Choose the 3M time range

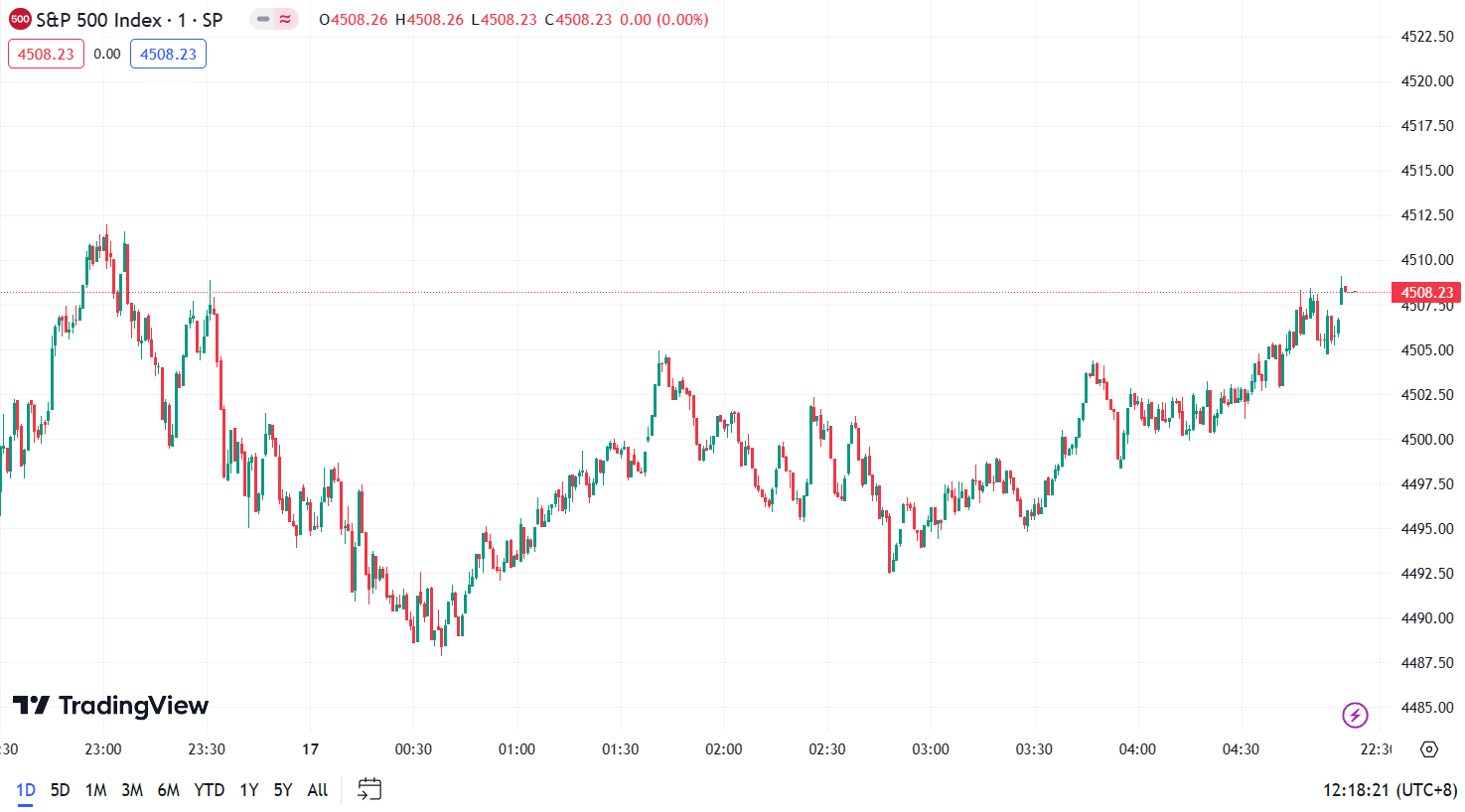[x=132, y=790]
